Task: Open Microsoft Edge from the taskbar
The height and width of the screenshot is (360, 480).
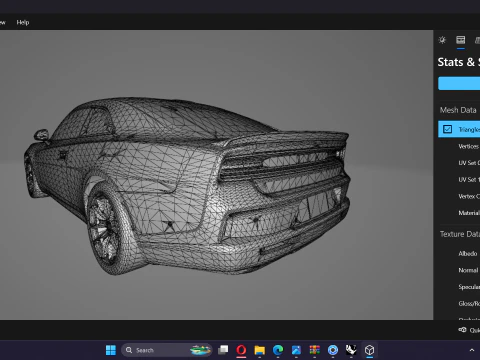Action: (x=278, y=350)
